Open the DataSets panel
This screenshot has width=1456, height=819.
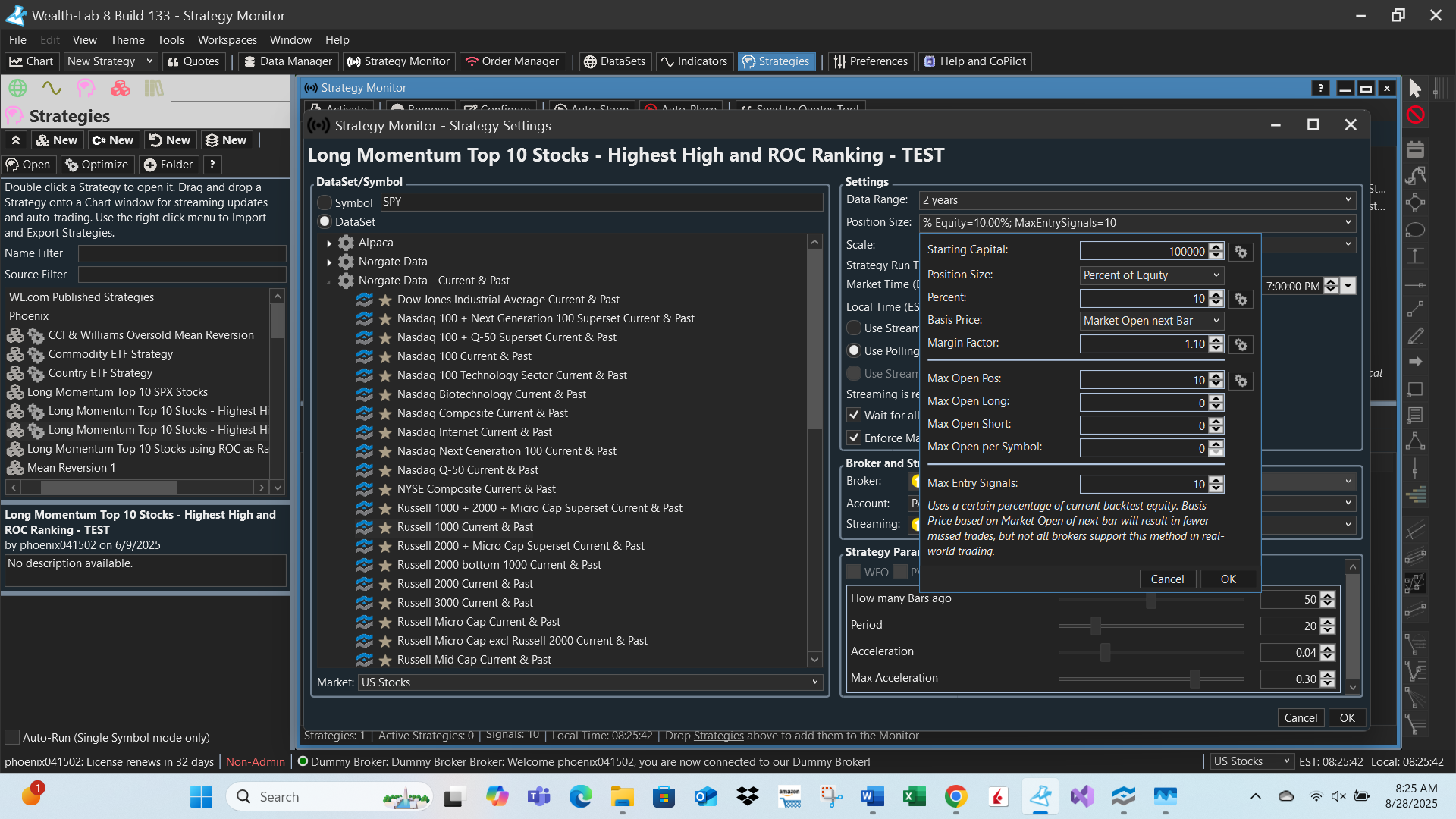[614, 61]
